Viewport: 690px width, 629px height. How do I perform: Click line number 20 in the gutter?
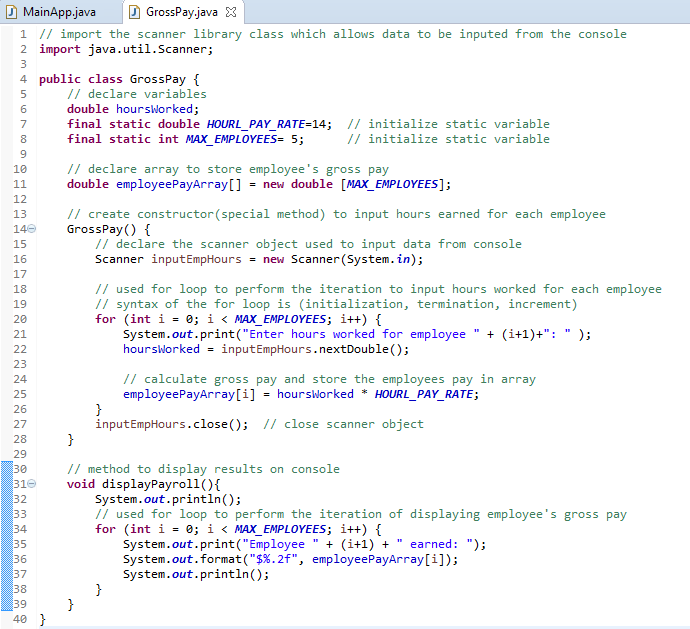20,319
